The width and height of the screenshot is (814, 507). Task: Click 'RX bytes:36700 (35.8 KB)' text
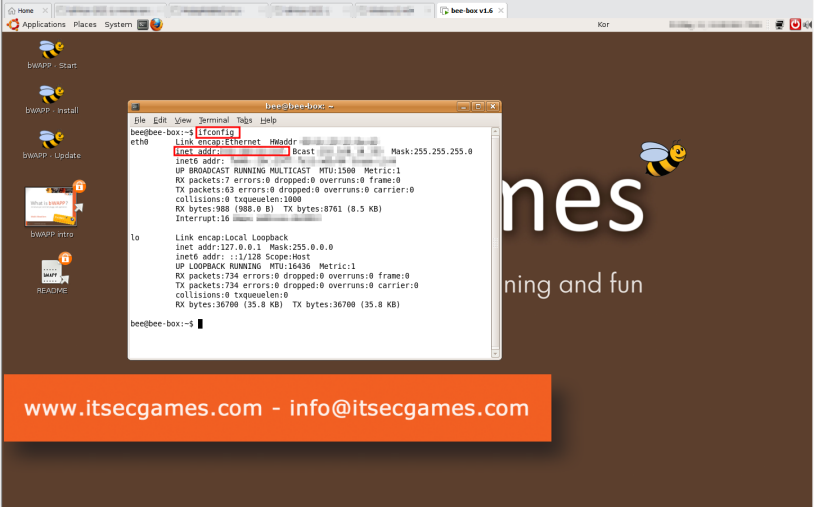click(229, 305)
